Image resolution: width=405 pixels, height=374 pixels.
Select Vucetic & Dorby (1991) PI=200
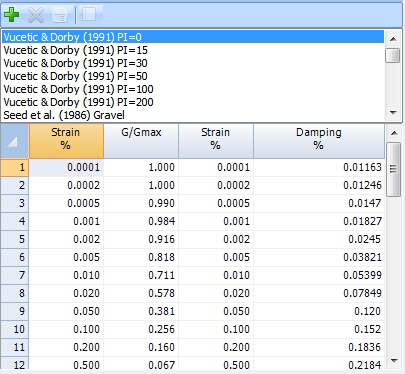click(x=193, y=102)
